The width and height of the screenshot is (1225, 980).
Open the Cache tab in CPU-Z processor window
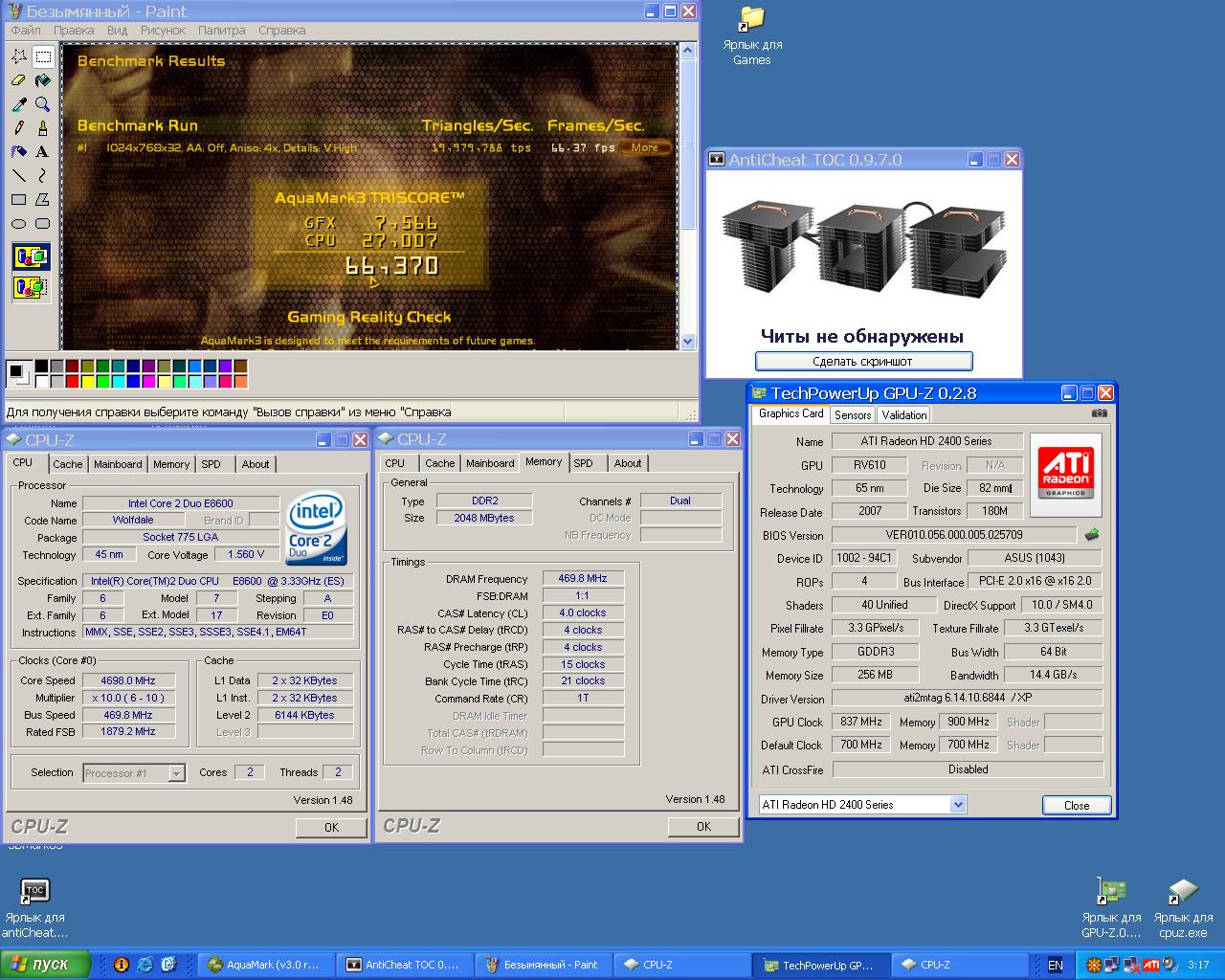coord(67,464)
